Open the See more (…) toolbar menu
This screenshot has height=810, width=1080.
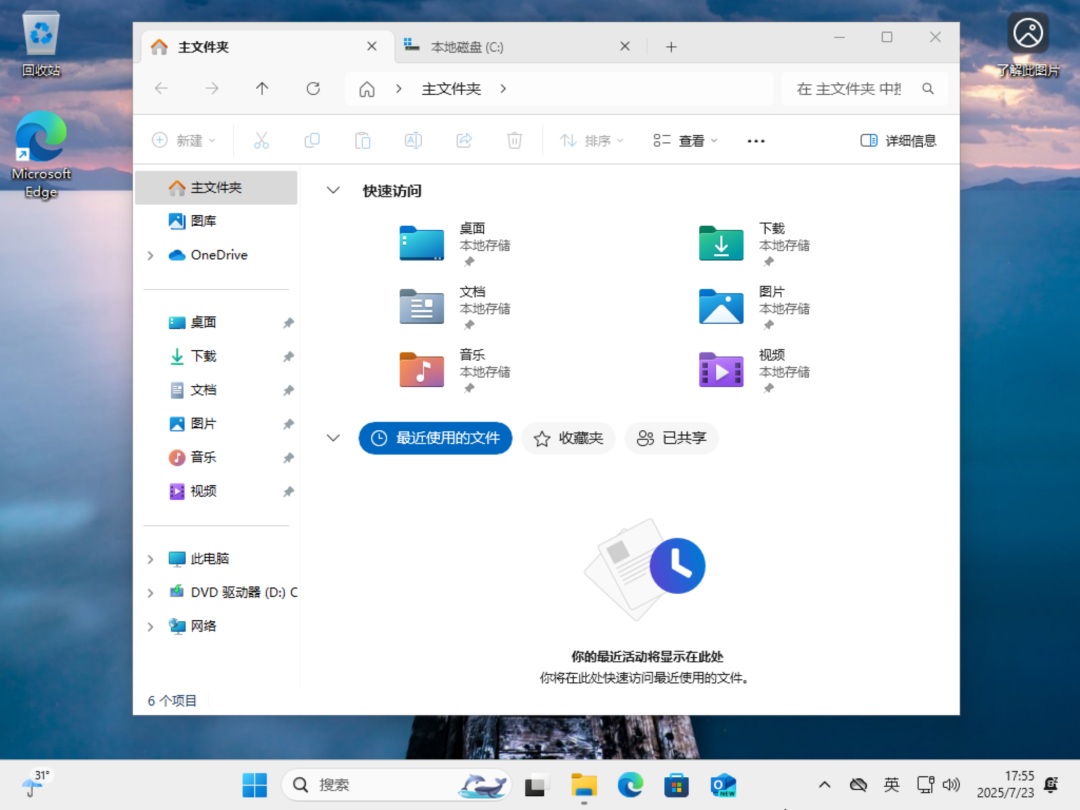756,141
